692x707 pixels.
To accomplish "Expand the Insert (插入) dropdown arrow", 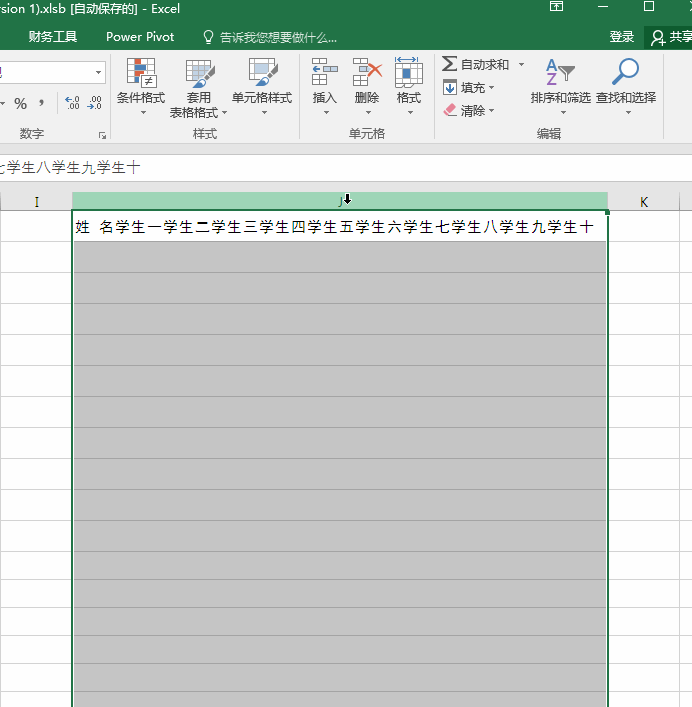I will (x=326, y=112).
